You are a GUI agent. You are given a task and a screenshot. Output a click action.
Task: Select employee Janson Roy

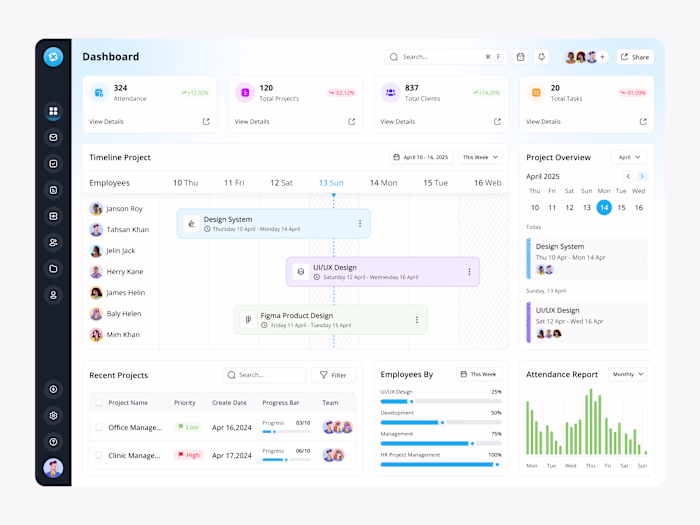click(116, 208)
